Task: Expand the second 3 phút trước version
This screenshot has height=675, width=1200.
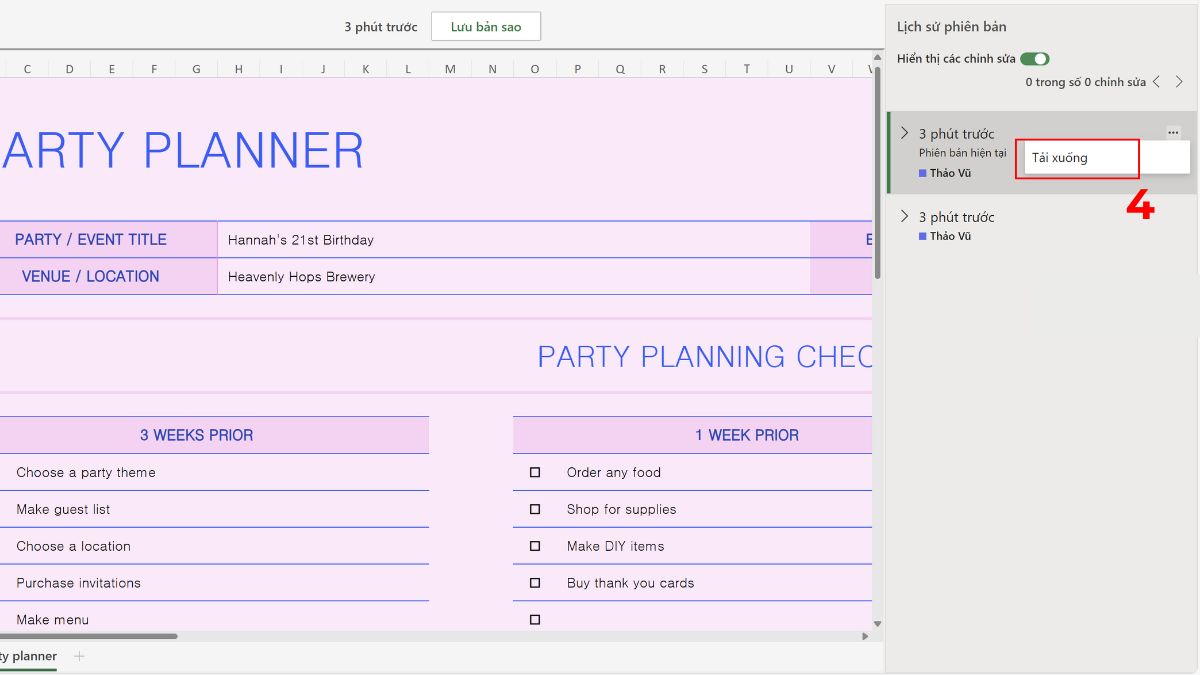Action: pyautogui.click(x=905, y=216)
